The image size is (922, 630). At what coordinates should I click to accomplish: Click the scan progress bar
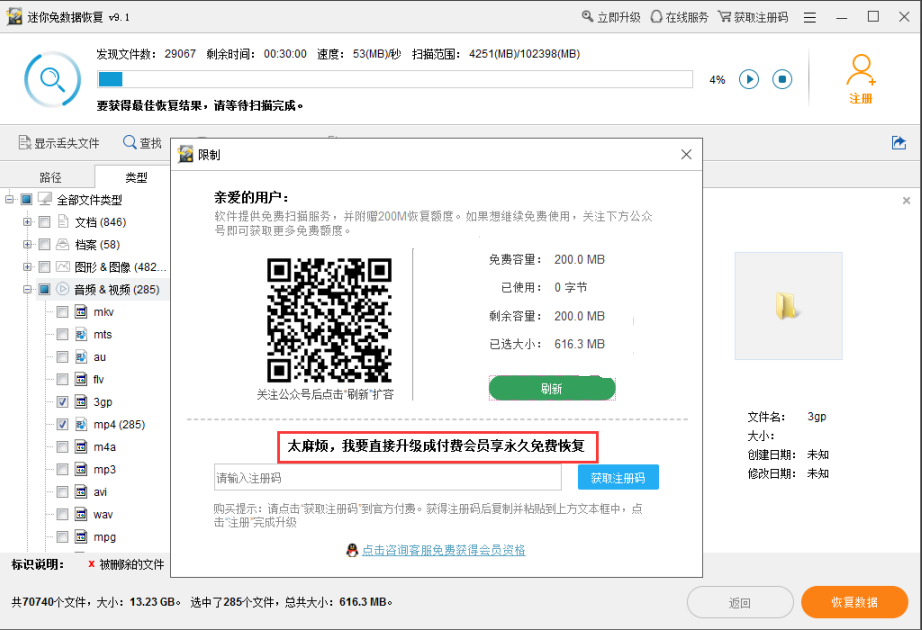395,79
